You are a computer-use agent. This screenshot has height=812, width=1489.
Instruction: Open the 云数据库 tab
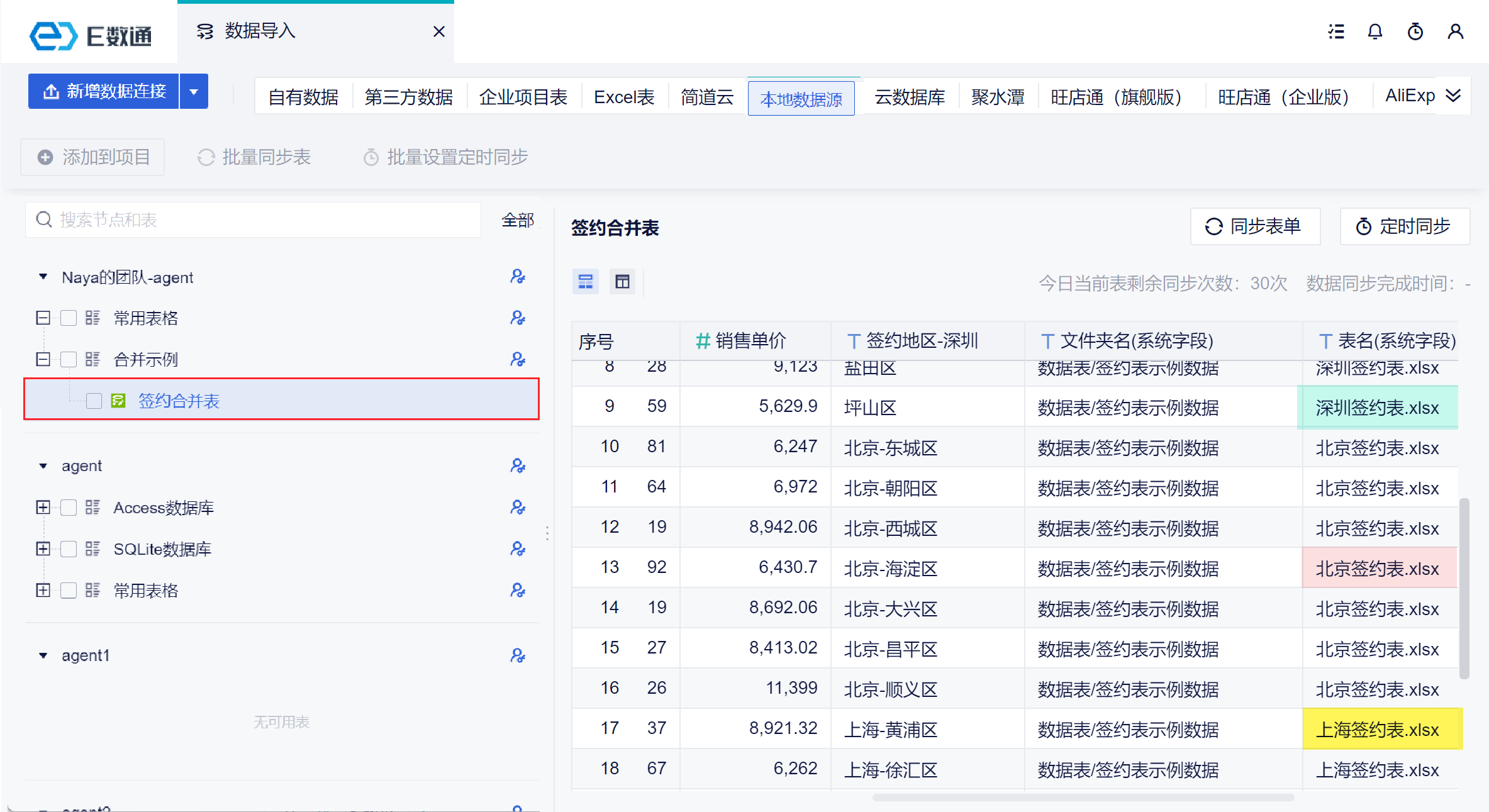[x=909, y=97]
